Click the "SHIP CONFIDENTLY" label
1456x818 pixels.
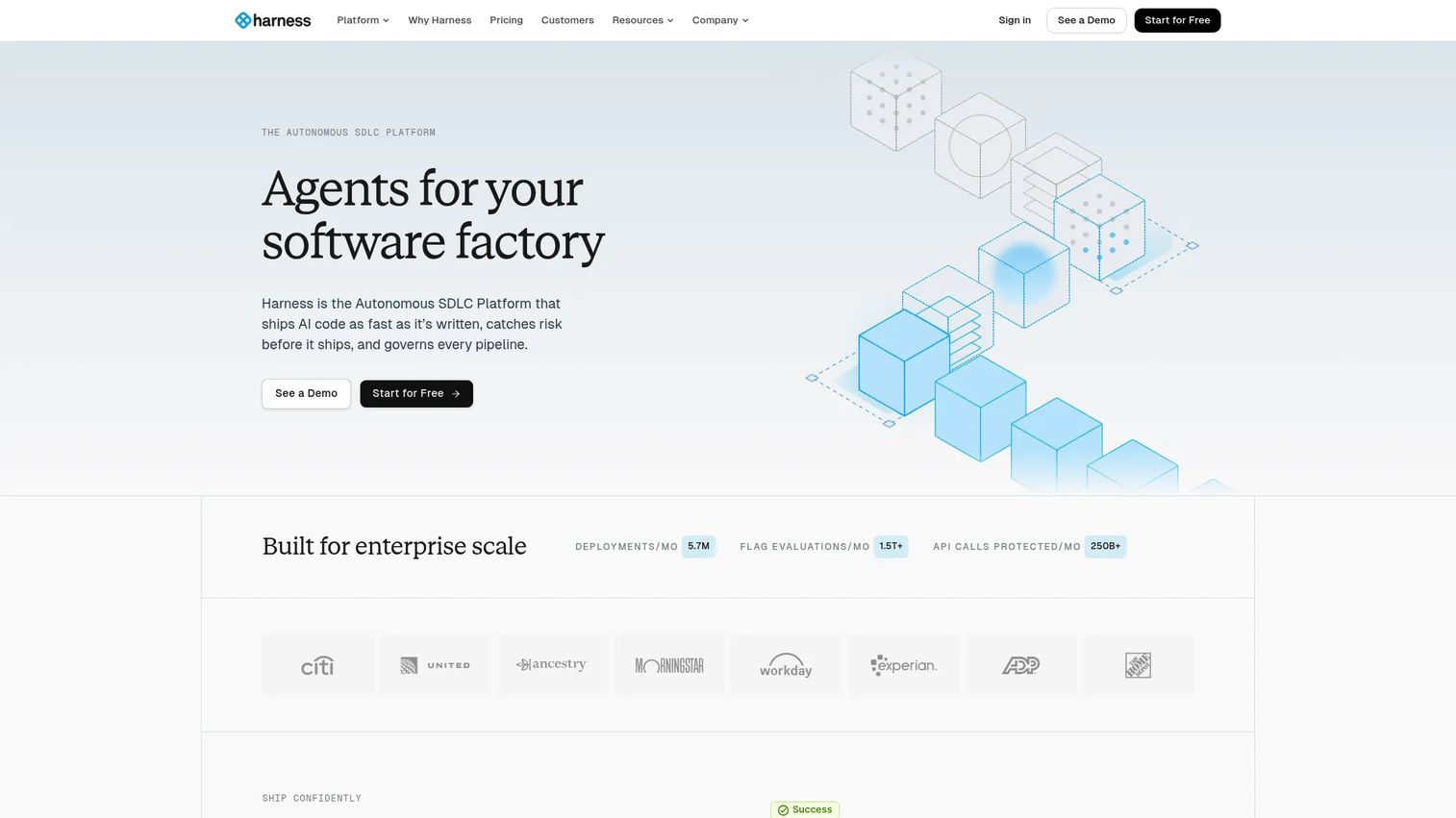(312, 798)
